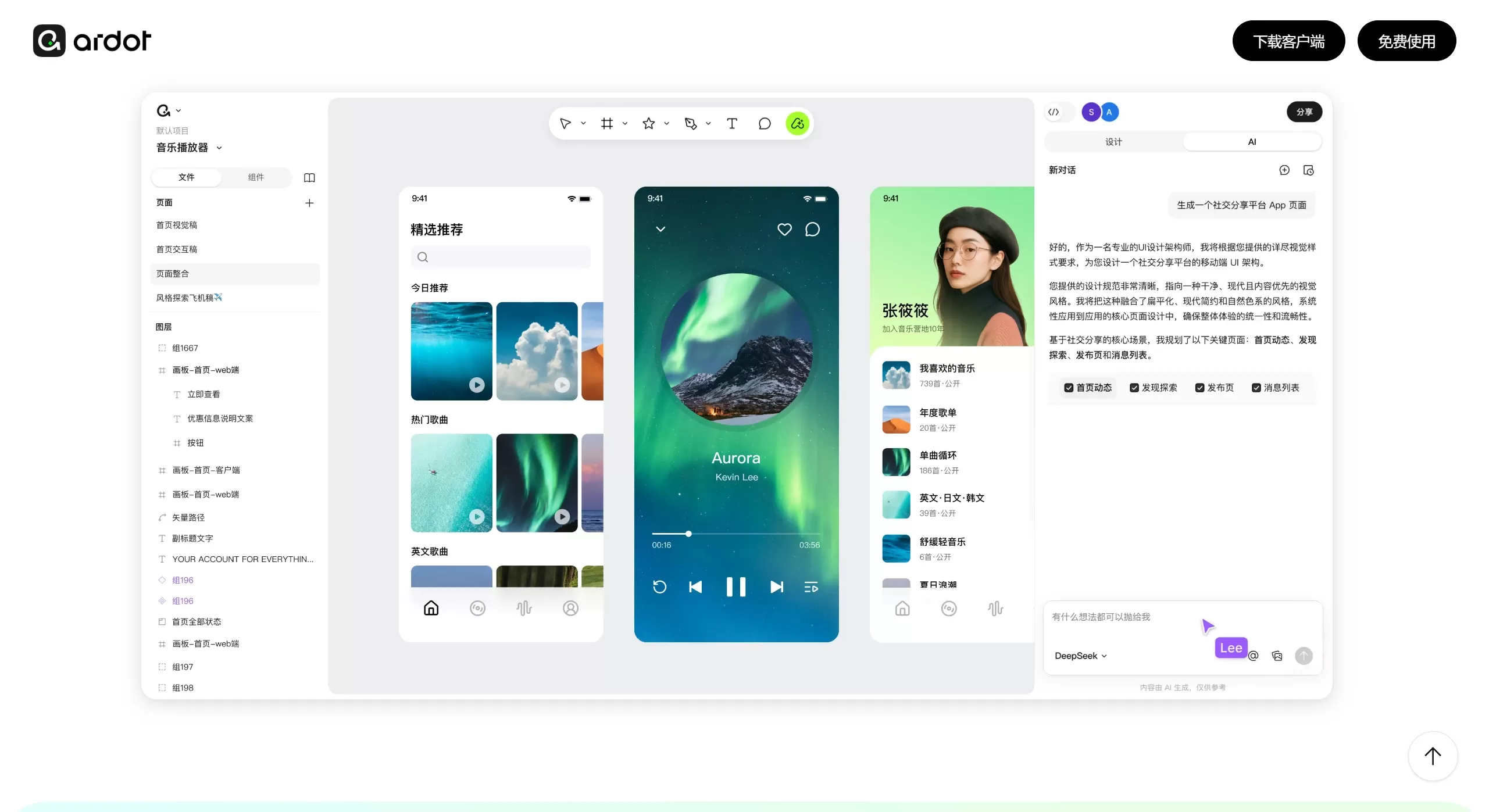Open the frame tool dropdown arrow
The width and height of the screenshot is (1489, 812).
[x=625, y=123]
